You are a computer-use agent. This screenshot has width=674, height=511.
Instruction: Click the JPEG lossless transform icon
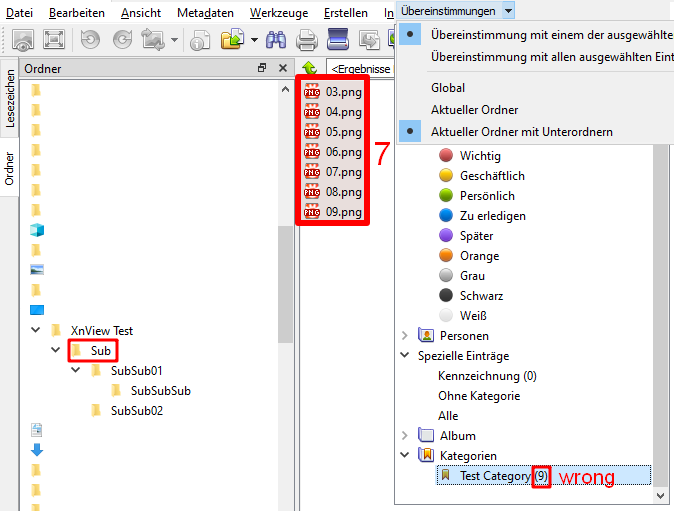153,40
